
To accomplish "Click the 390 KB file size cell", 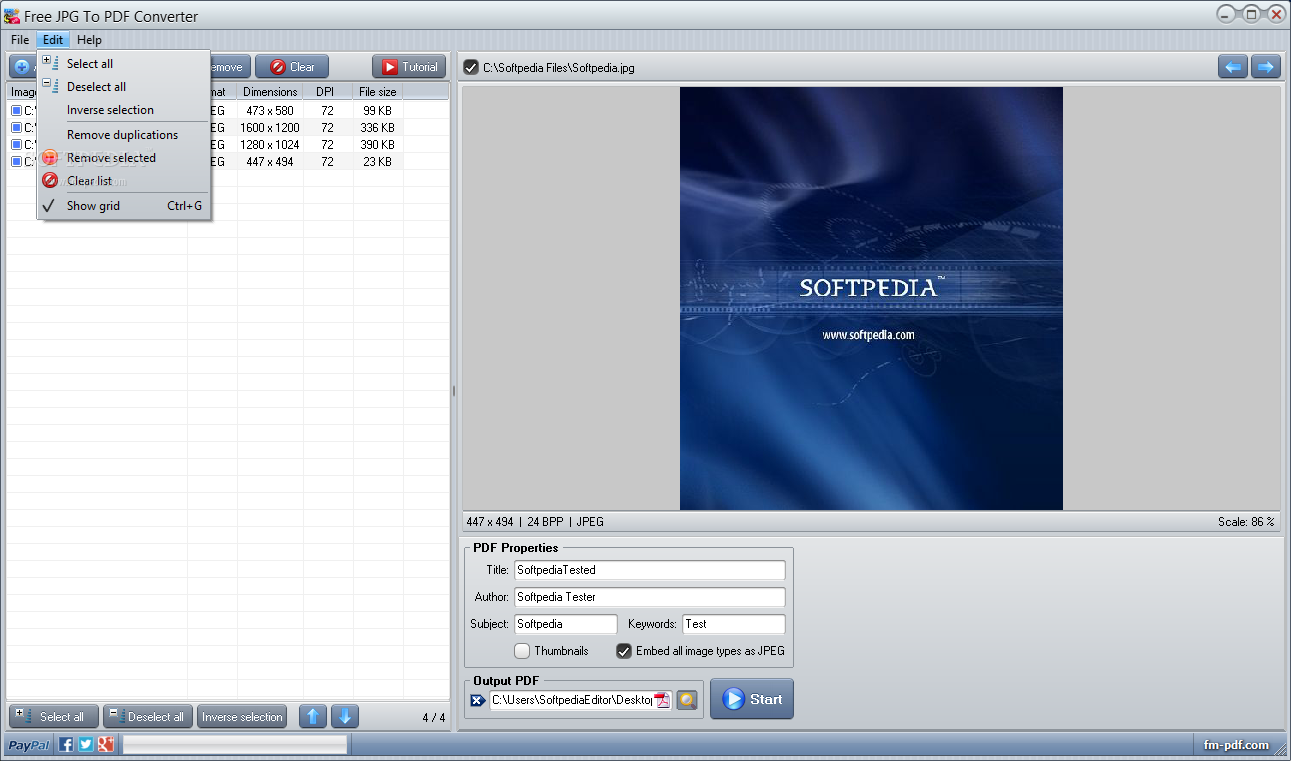I will pyautogui.click(x=378, y=145).
